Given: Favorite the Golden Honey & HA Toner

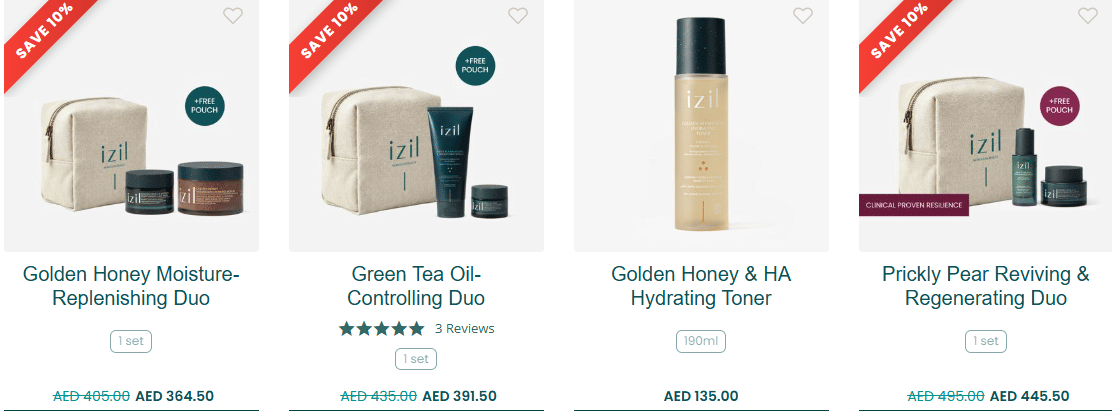Looking at the screenshot, I should (803, 15).
